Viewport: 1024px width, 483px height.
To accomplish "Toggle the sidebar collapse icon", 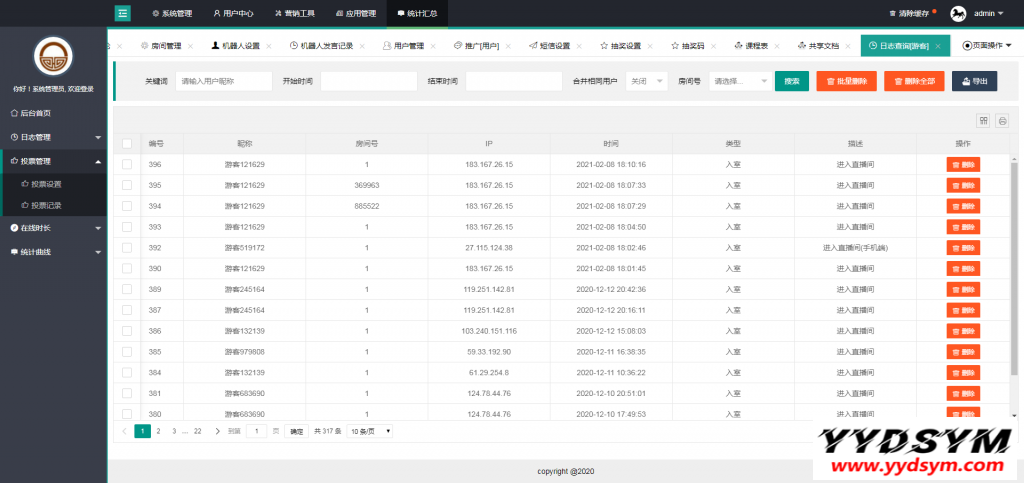I will (x=122, y=14).
